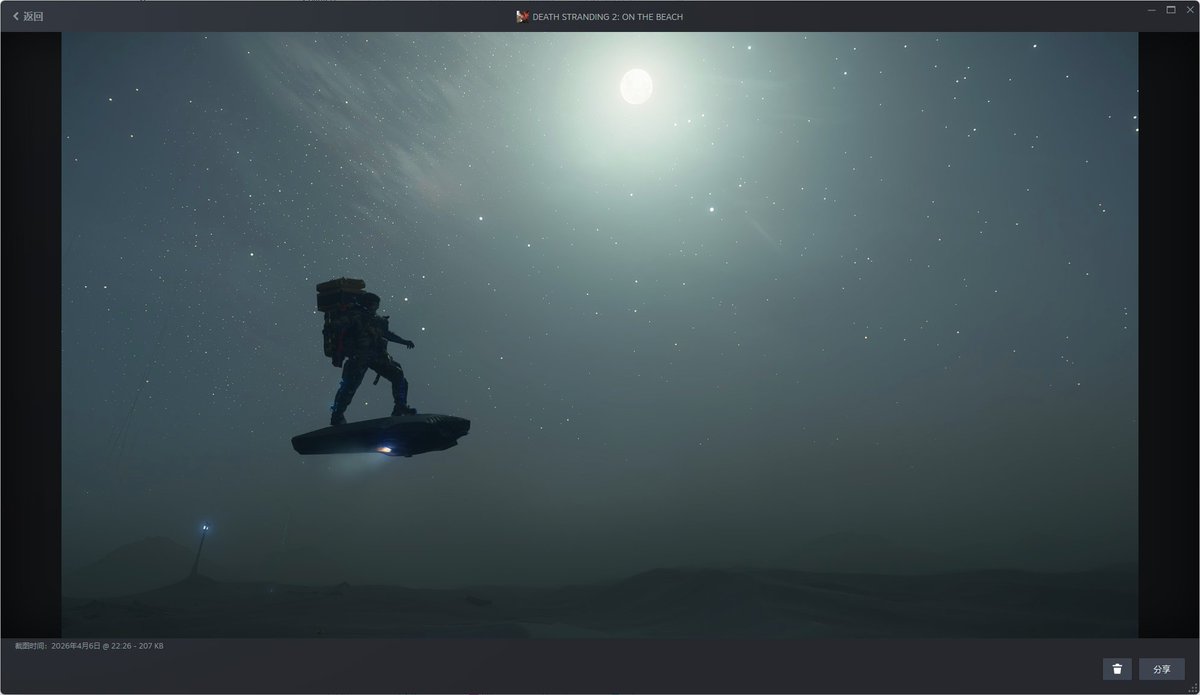Close the screenshot viewer window
Viewport: 1200px width, 695px height.
1189,9
